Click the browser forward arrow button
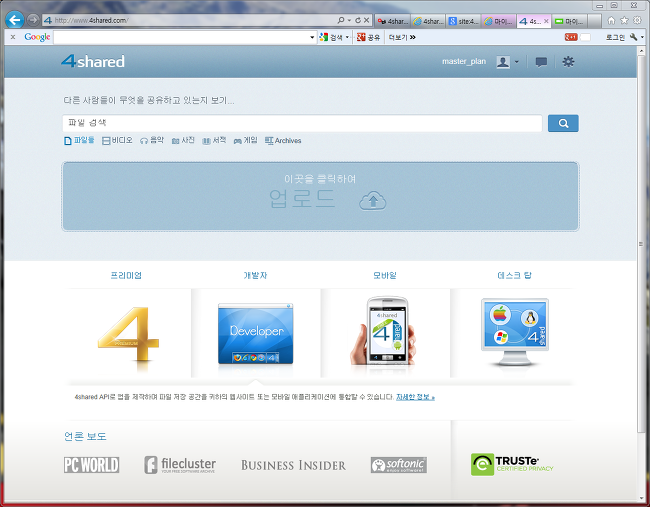The height and width of the screenshot is (507, 650). (33, 20)
